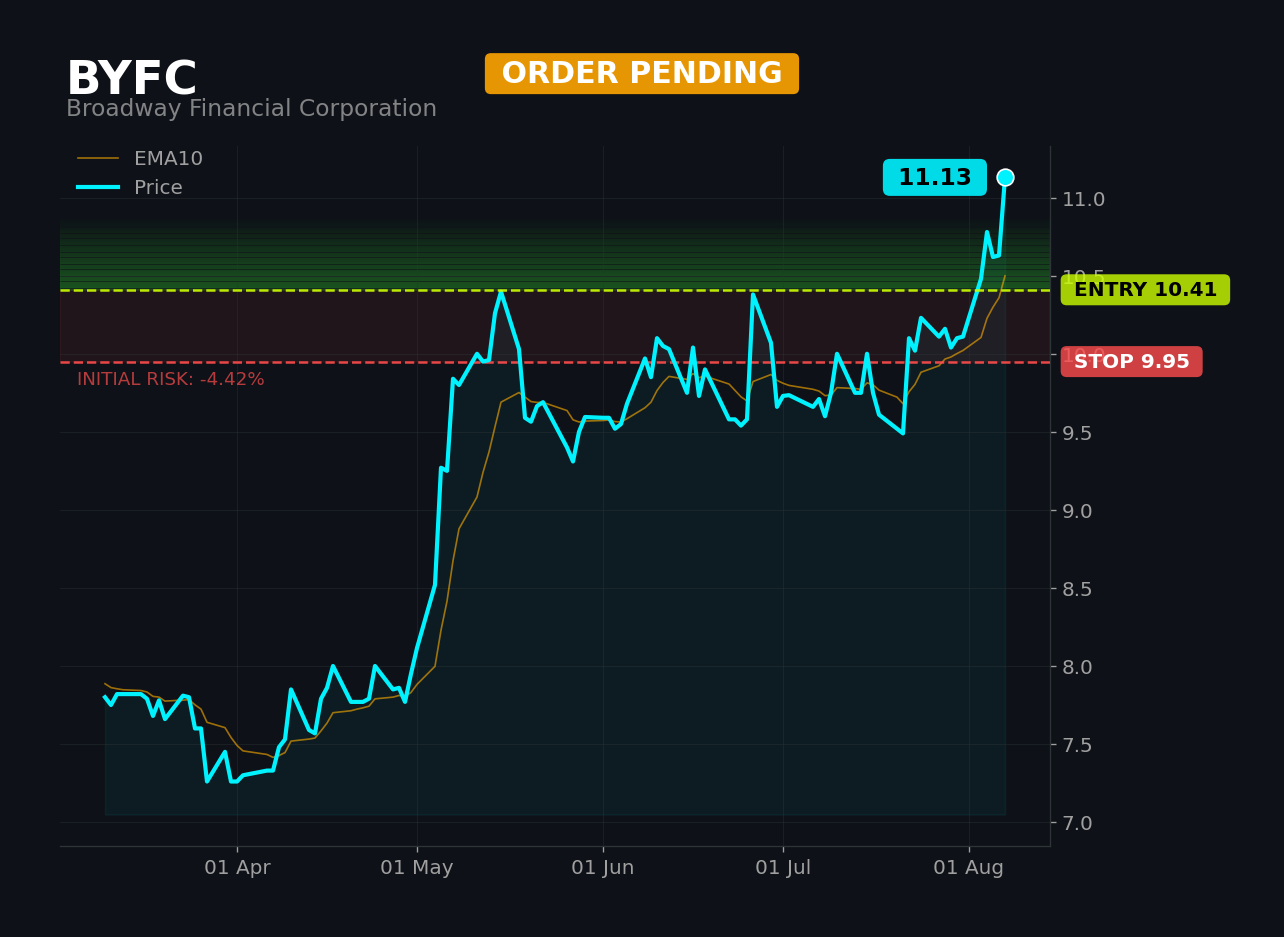Image resolution: width=1284 pixels, height=937 pixels.
Task: Click the 01 Aug date axis label
Action: pyautogui.click(x=969, y=868)
